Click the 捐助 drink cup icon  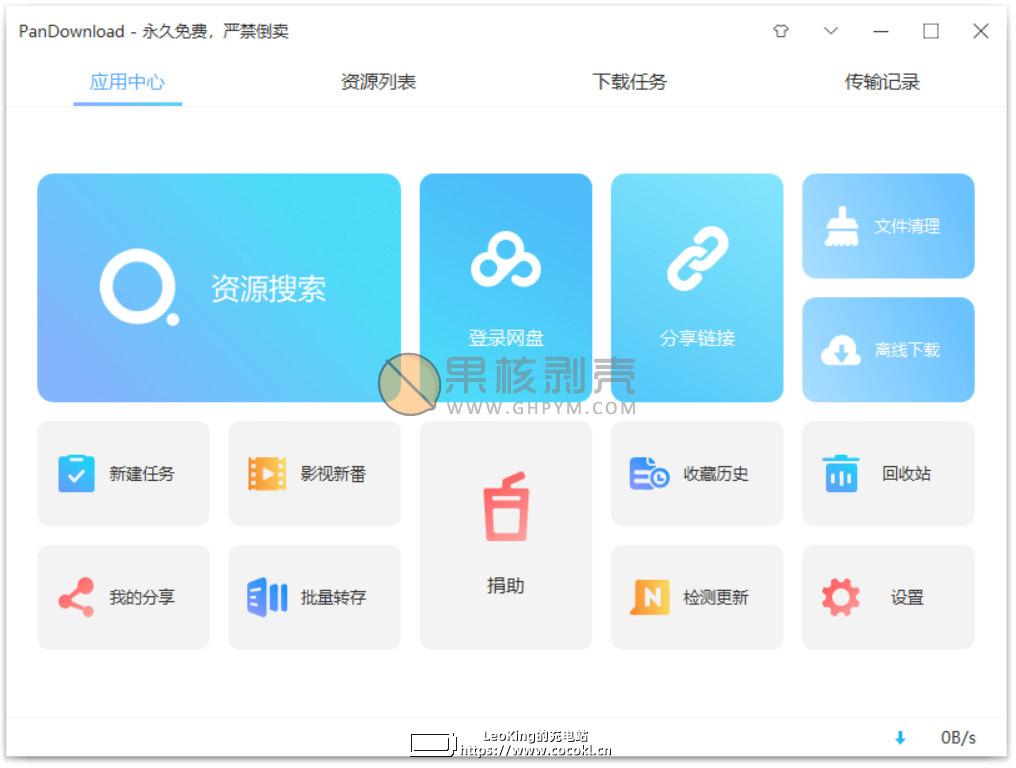pyautogui.click(x=506, y=506)
